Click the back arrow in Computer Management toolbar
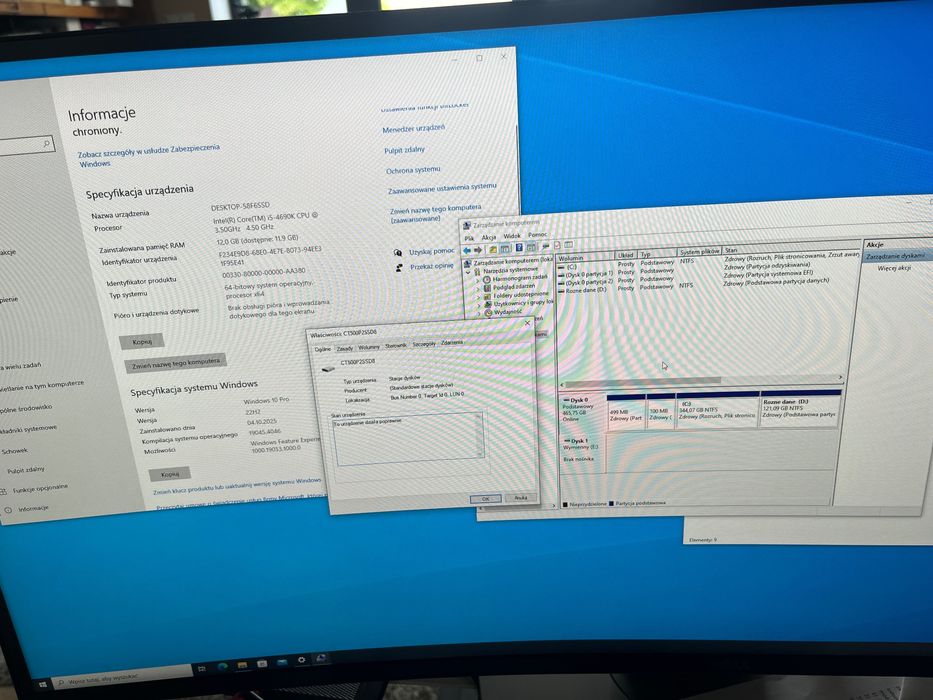Image resolution: width=933 pixels, height=700 pixels. pos(467,250)
